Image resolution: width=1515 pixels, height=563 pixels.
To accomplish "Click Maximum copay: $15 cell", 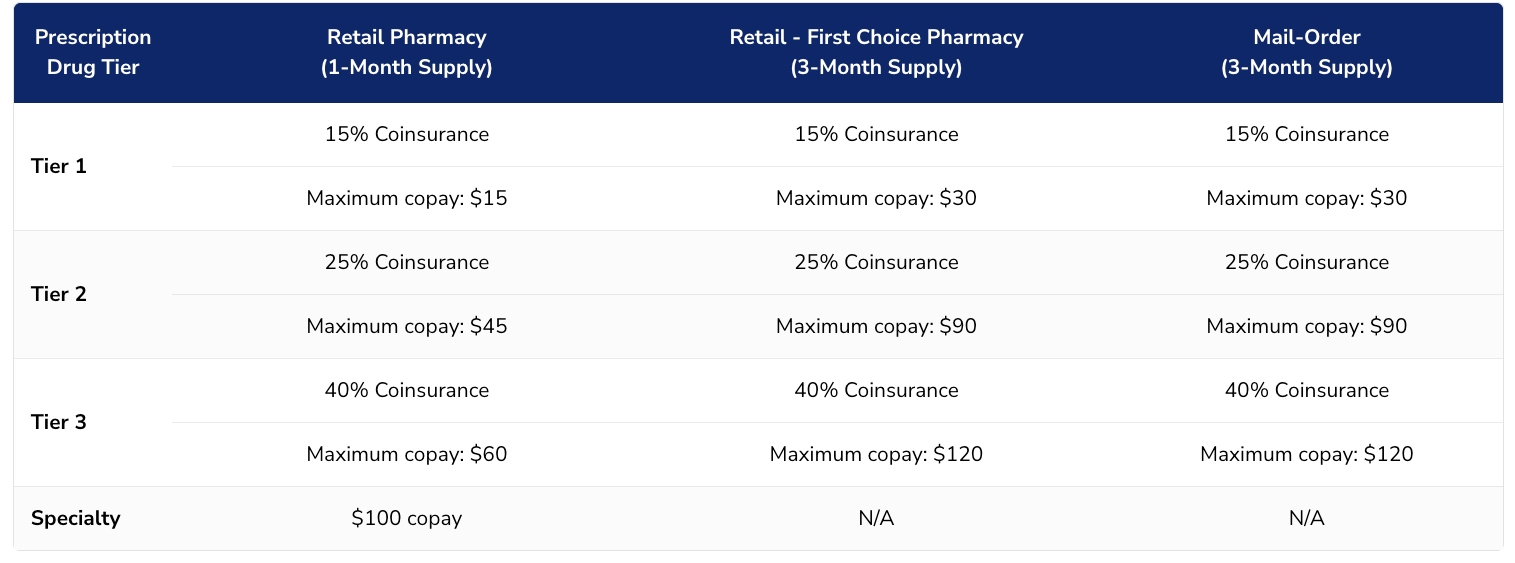I will click(x=406, y=198).
